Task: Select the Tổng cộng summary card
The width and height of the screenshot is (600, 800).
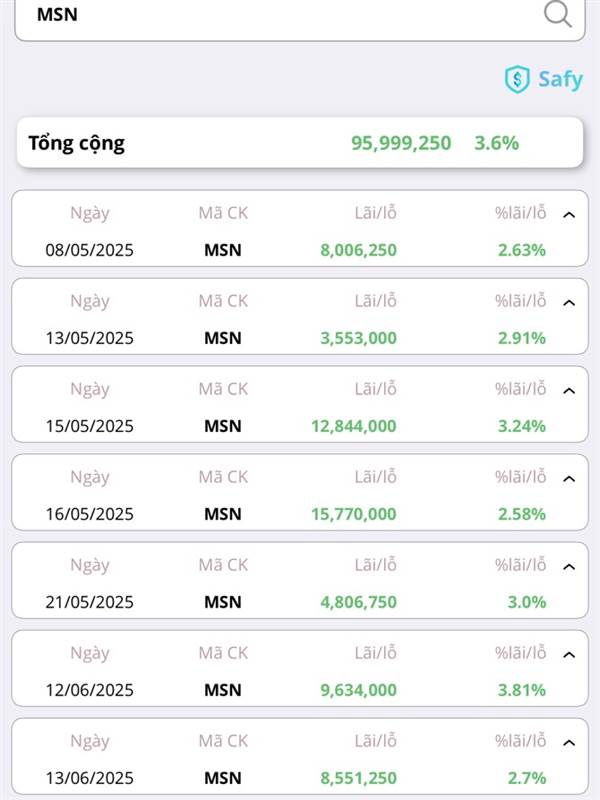Action: (300, 143)
